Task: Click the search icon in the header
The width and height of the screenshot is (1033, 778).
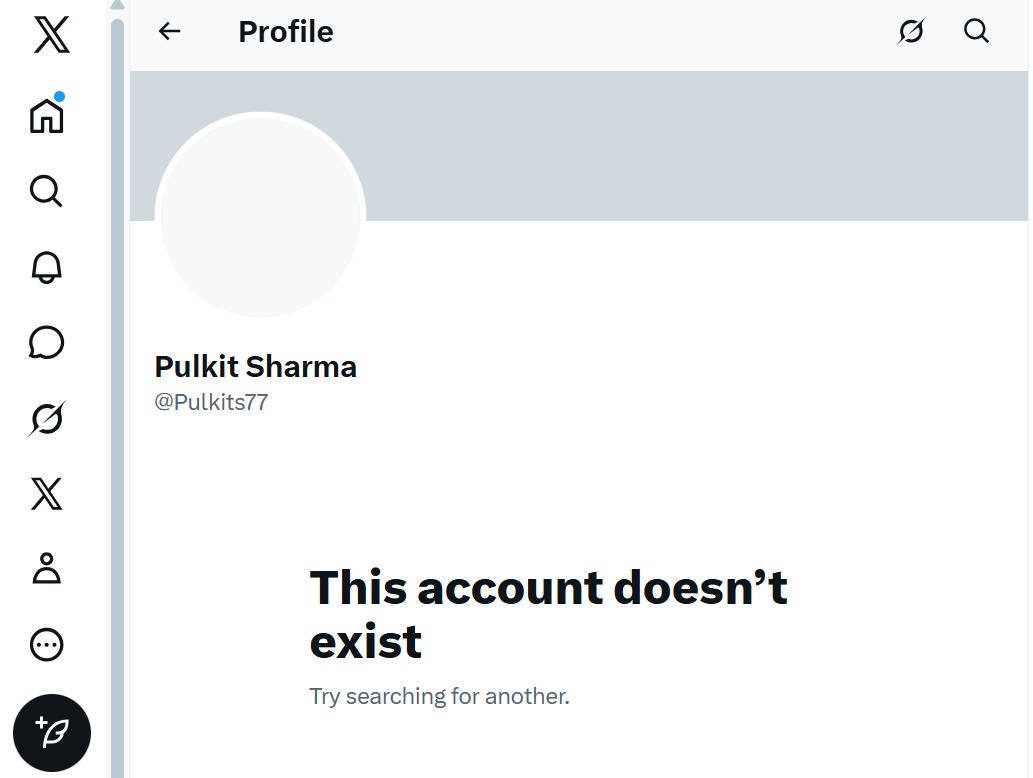Action: click(976, 32)
